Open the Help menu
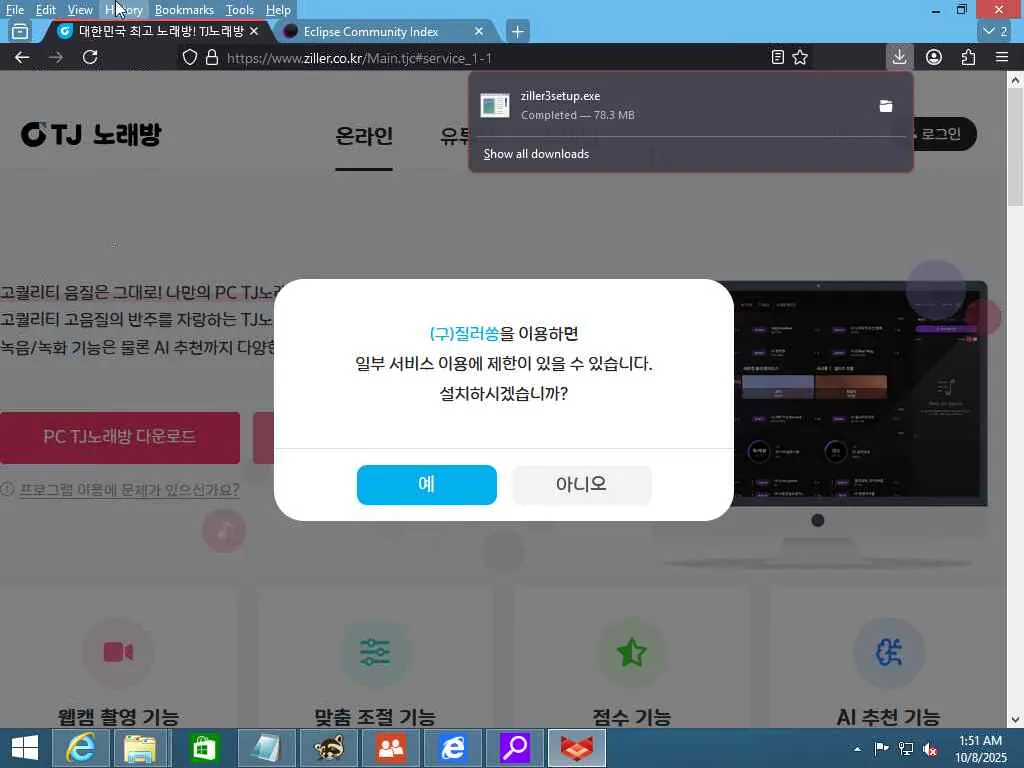 [x=278, y=10]
